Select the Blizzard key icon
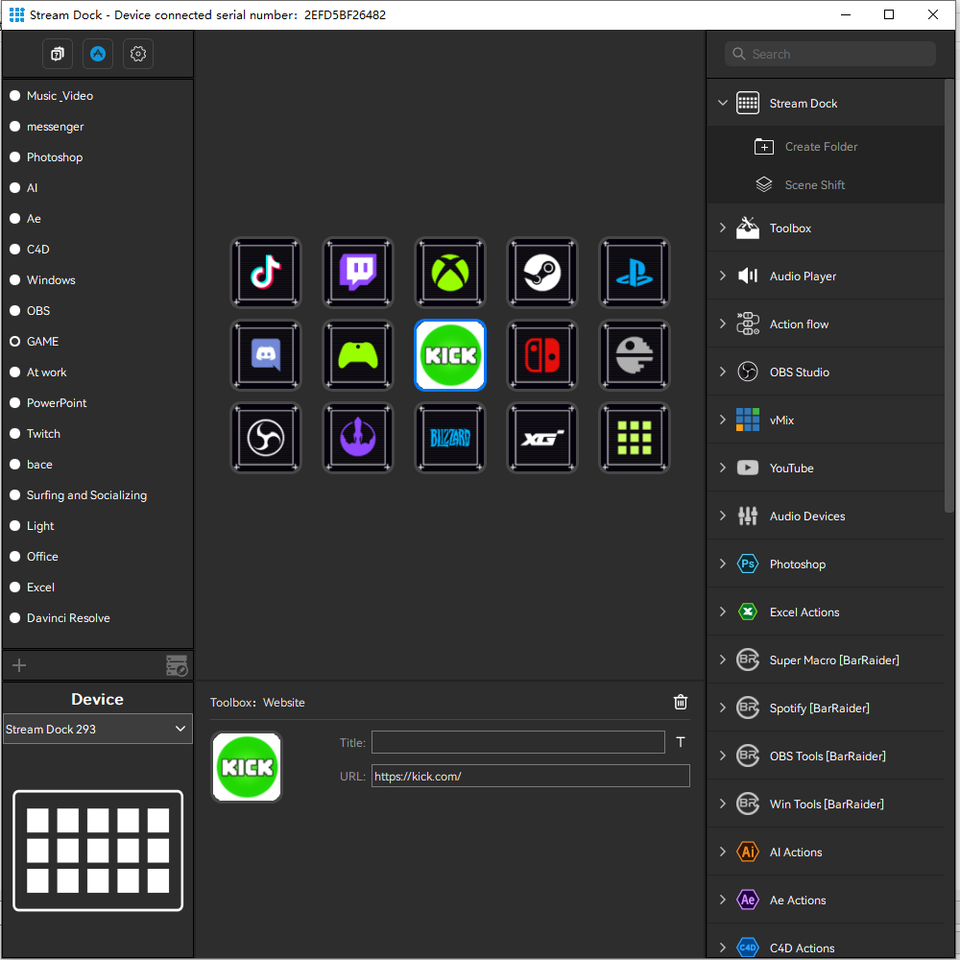 click(450, 438)
